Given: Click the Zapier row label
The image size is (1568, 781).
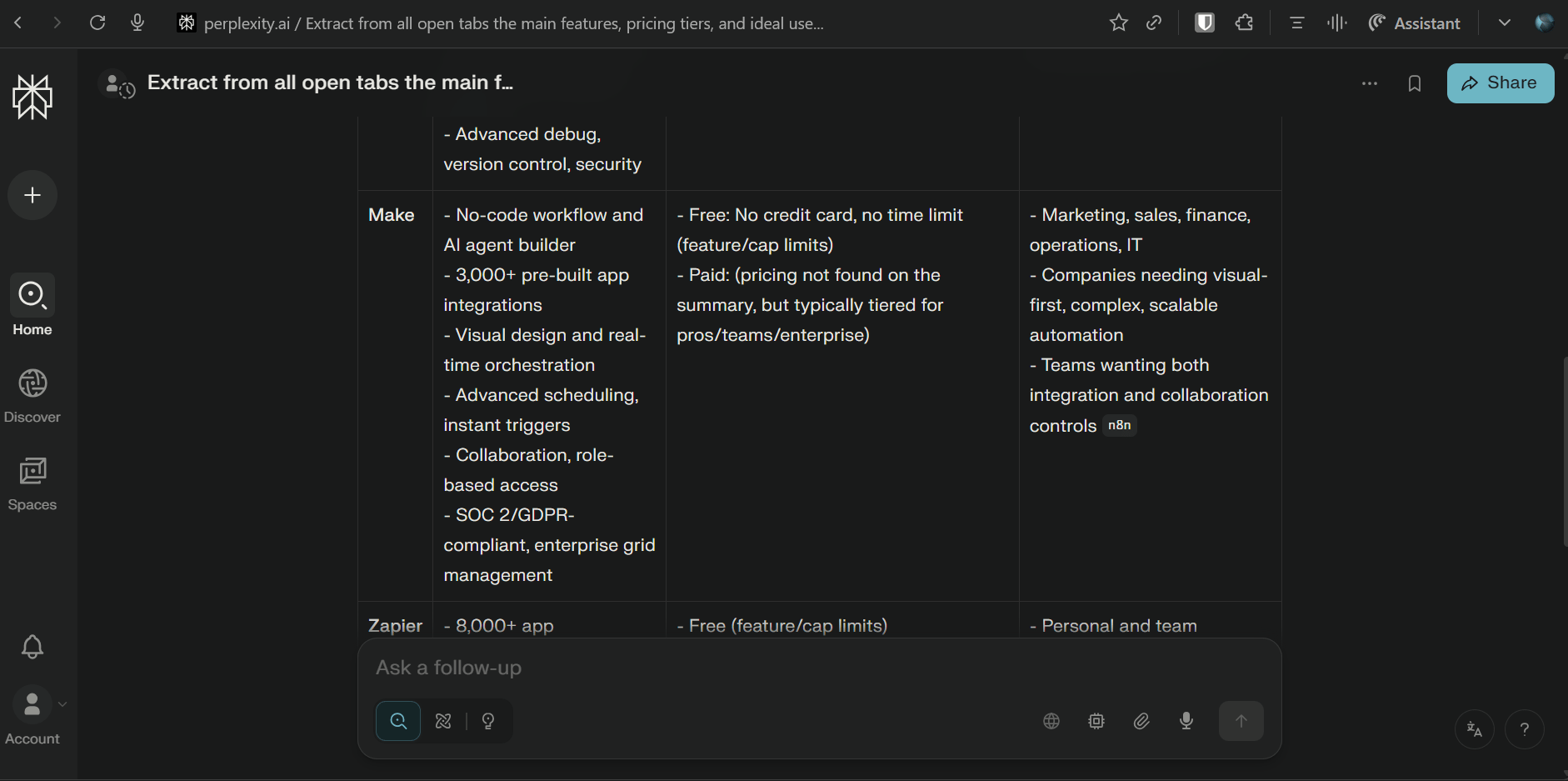Looking at the screenshot, I should coord(396,626).
